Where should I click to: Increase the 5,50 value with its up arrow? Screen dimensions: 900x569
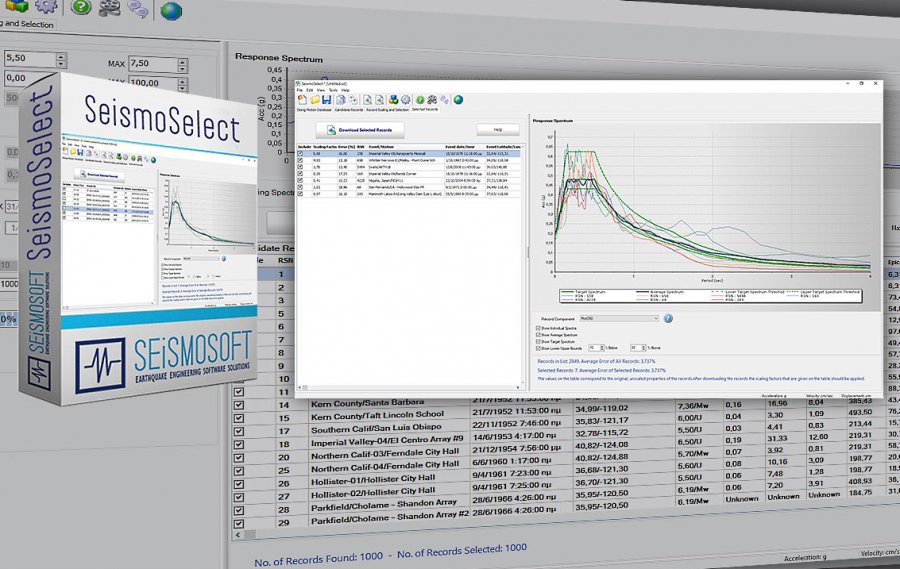(x=61, y=56)
